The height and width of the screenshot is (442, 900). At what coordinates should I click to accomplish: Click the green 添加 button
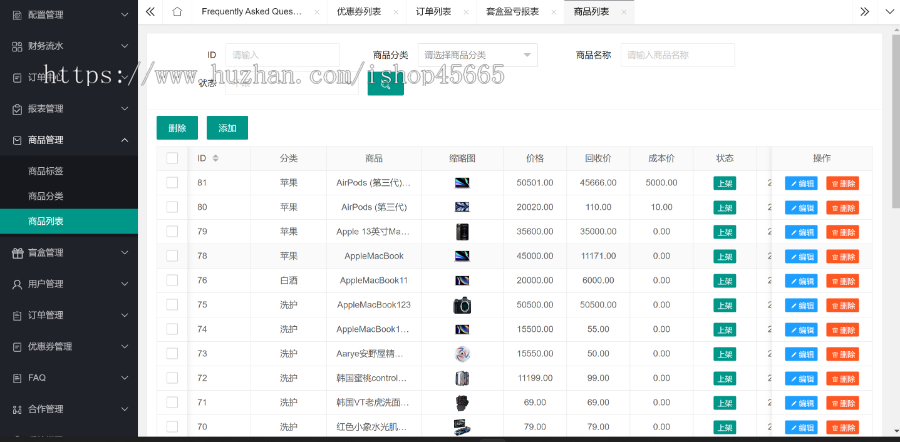[227, 128]
